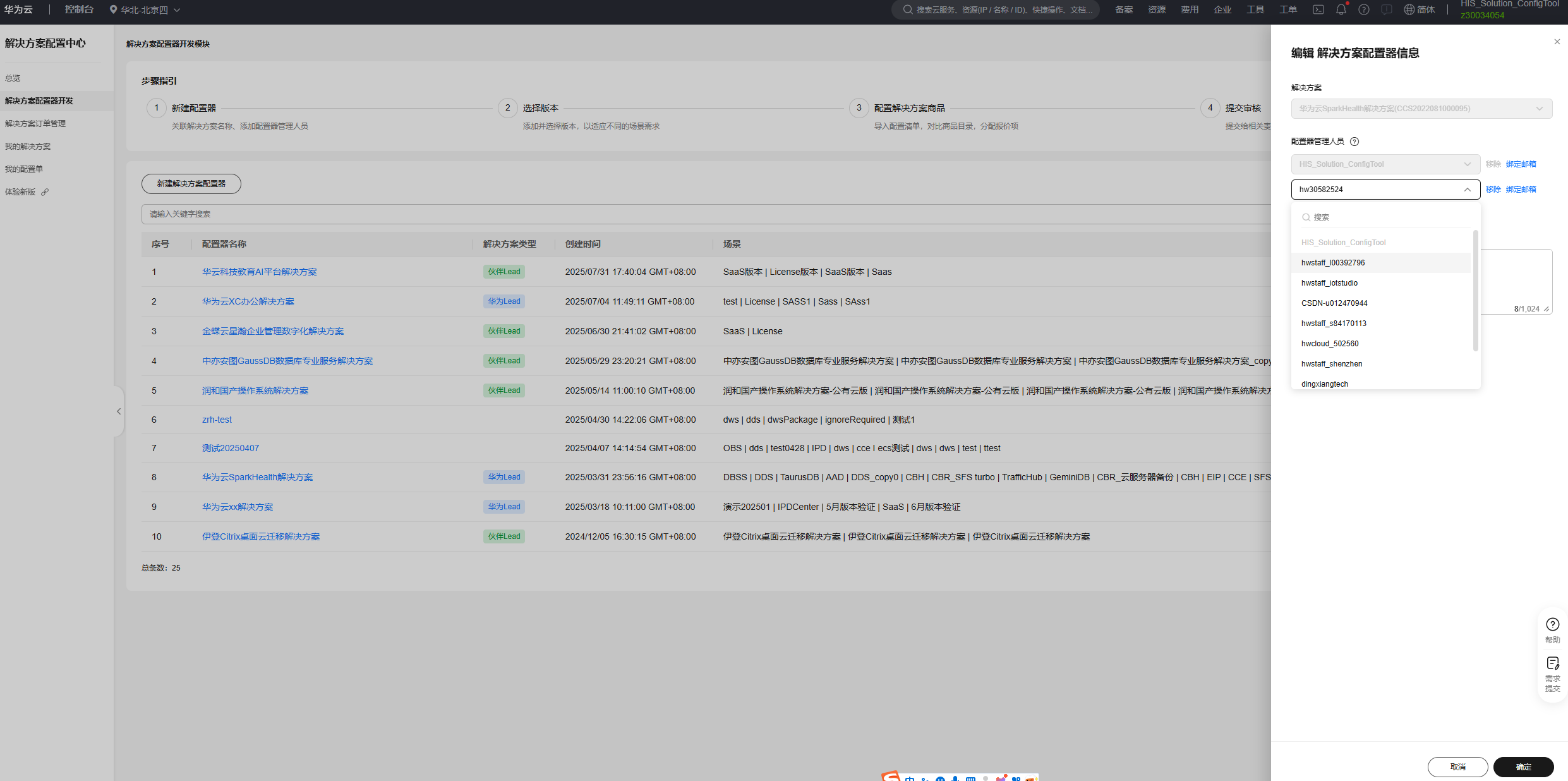The height and width of the screenshot is (781, 1568).
Task: Select hwstaff_iotstudio from the list
Action: point(1381,283)
